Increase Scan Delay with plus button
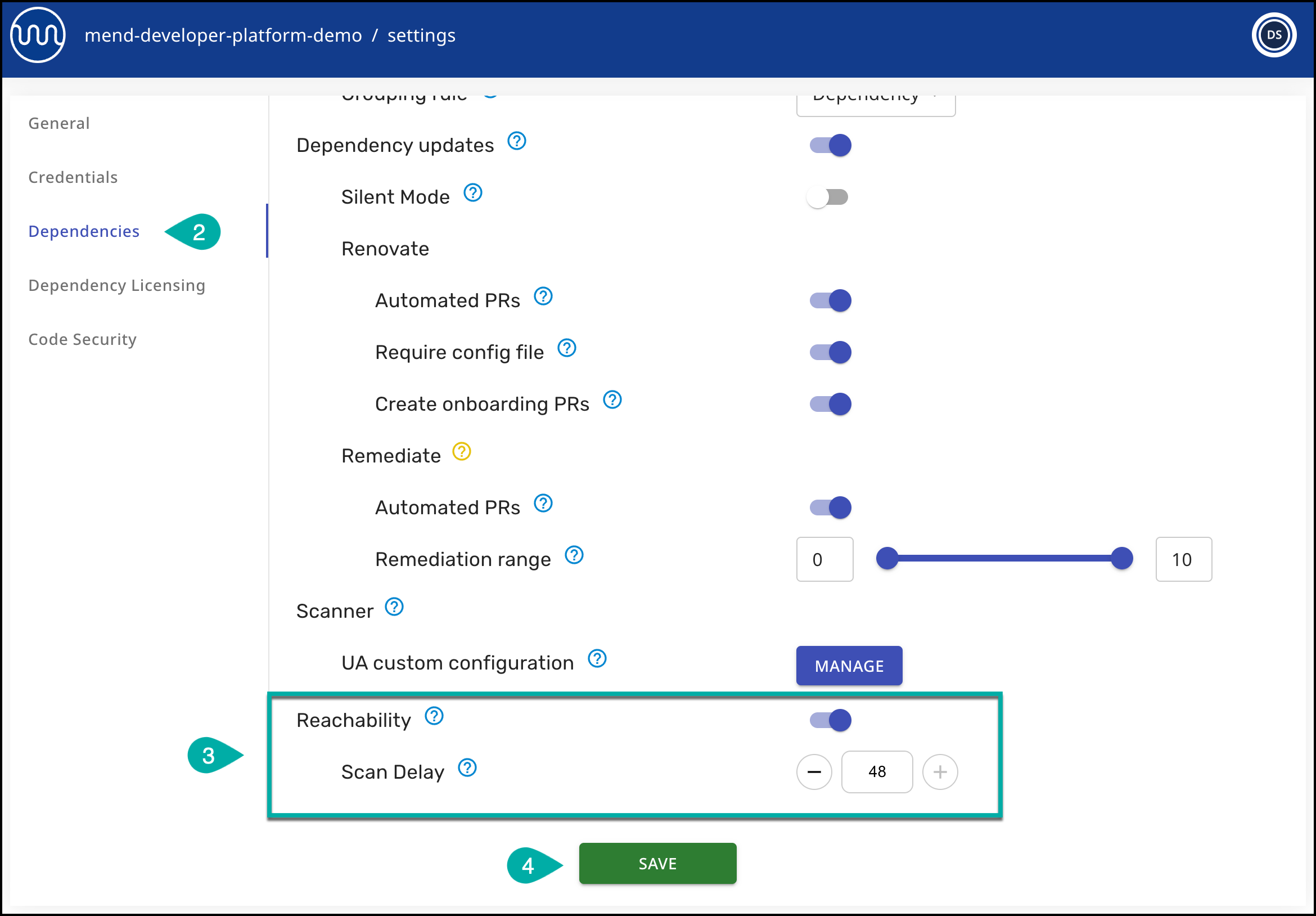The width and height of the screenshot is (1316, 916). [x=939, y=772]
